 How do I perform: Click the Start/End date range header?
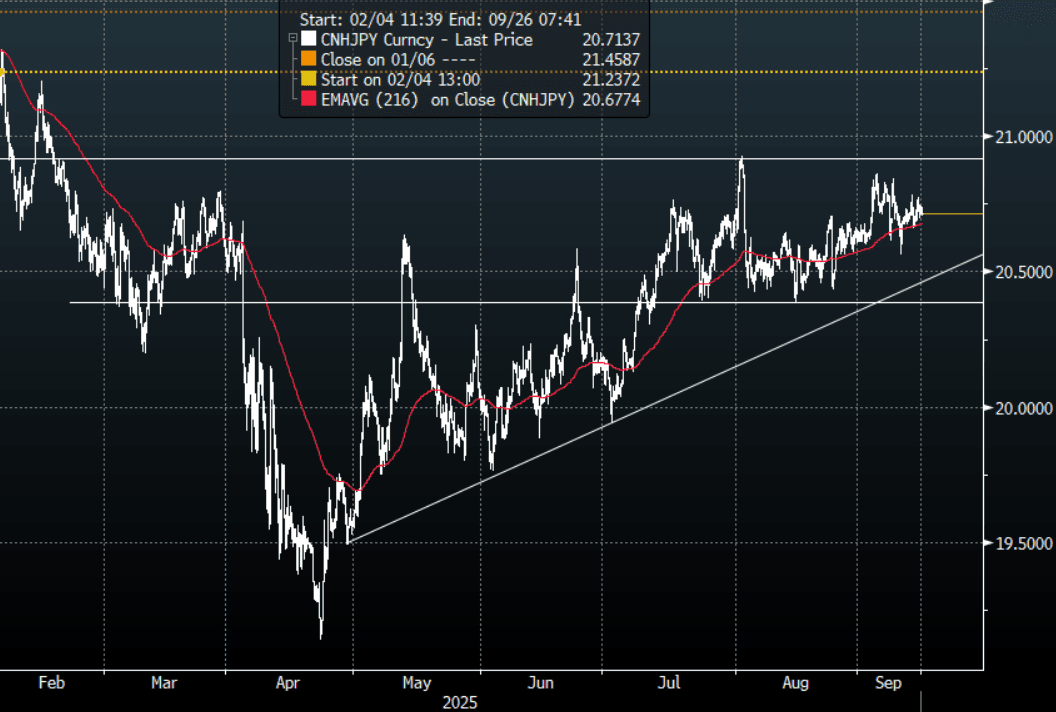coord(440,20)
